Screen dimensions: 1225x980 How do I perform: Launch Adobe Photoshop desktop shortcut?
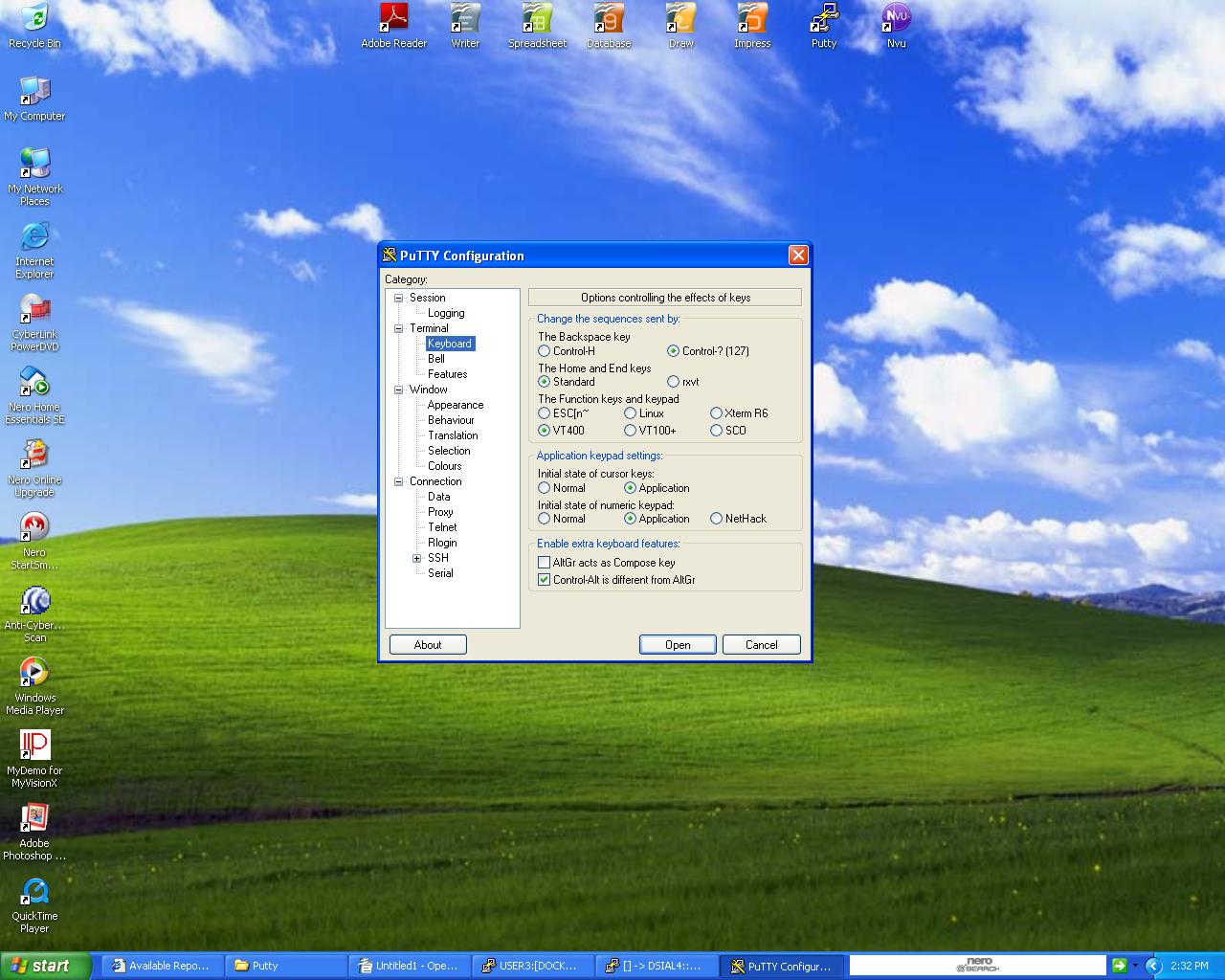point(34,833)
